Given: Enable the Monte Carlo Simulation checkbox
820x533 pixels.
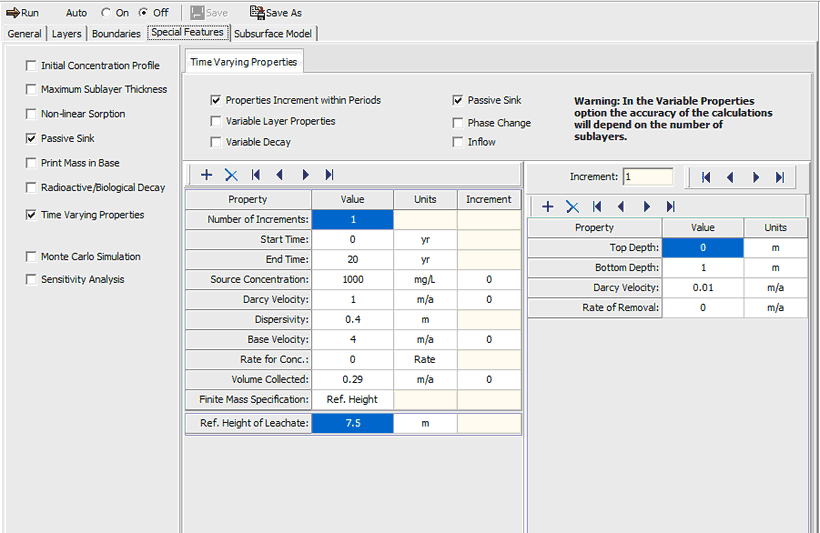Looking at the screenshot, I should [x=31, y=257].
